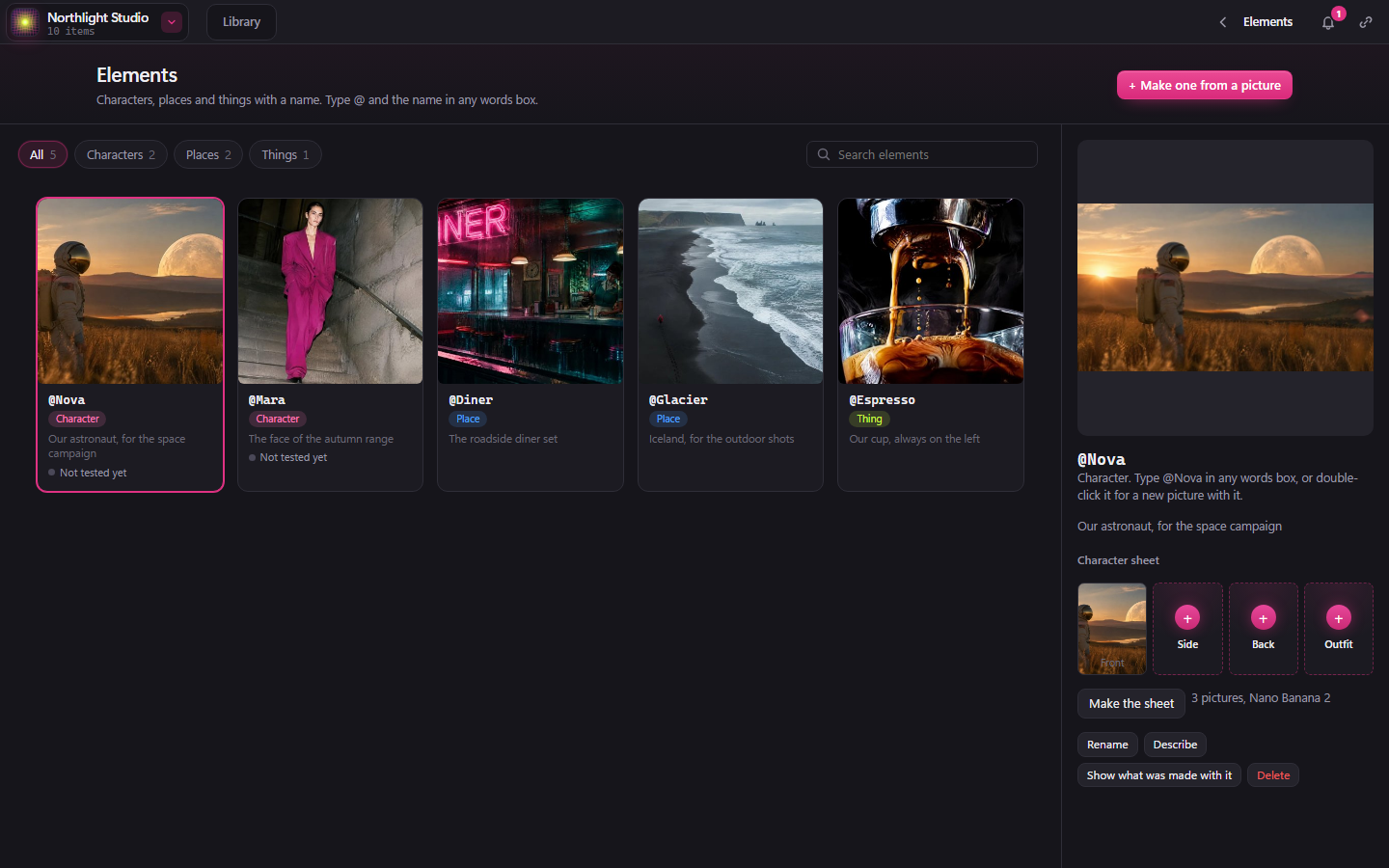Go back with the left chevron arrow
The width and height of the screenshot is (1389, 868).
pos(1223,22)
